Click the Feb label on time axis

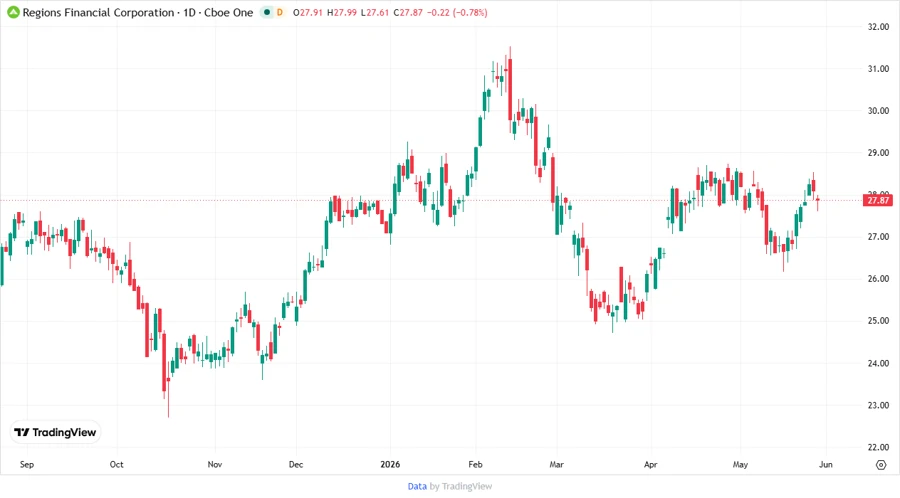click(x=475, y=464)
